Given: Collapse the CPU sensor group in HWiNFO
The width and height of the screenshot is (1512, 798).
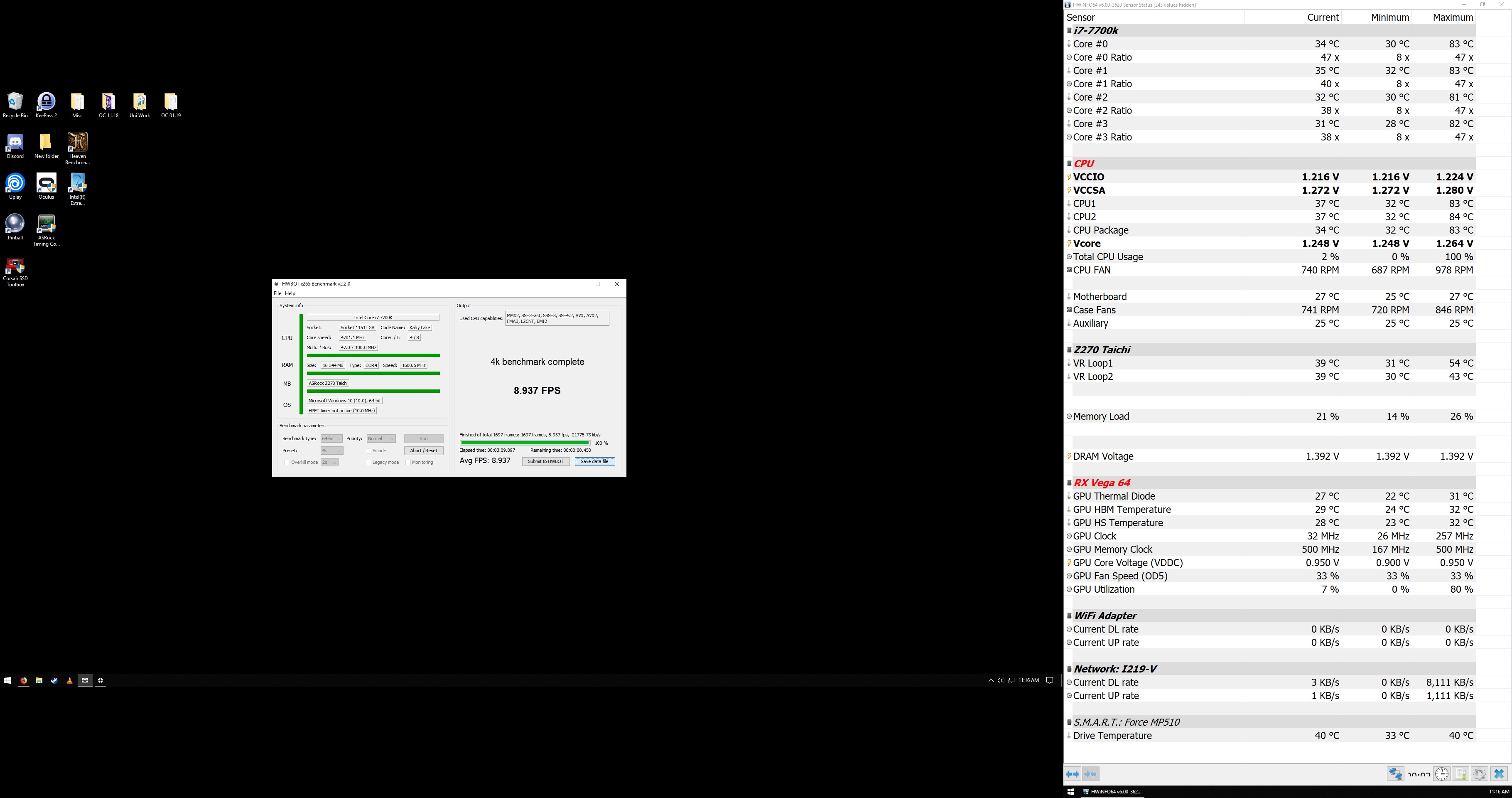Looking at the screenshot, I should [1069, 164].
